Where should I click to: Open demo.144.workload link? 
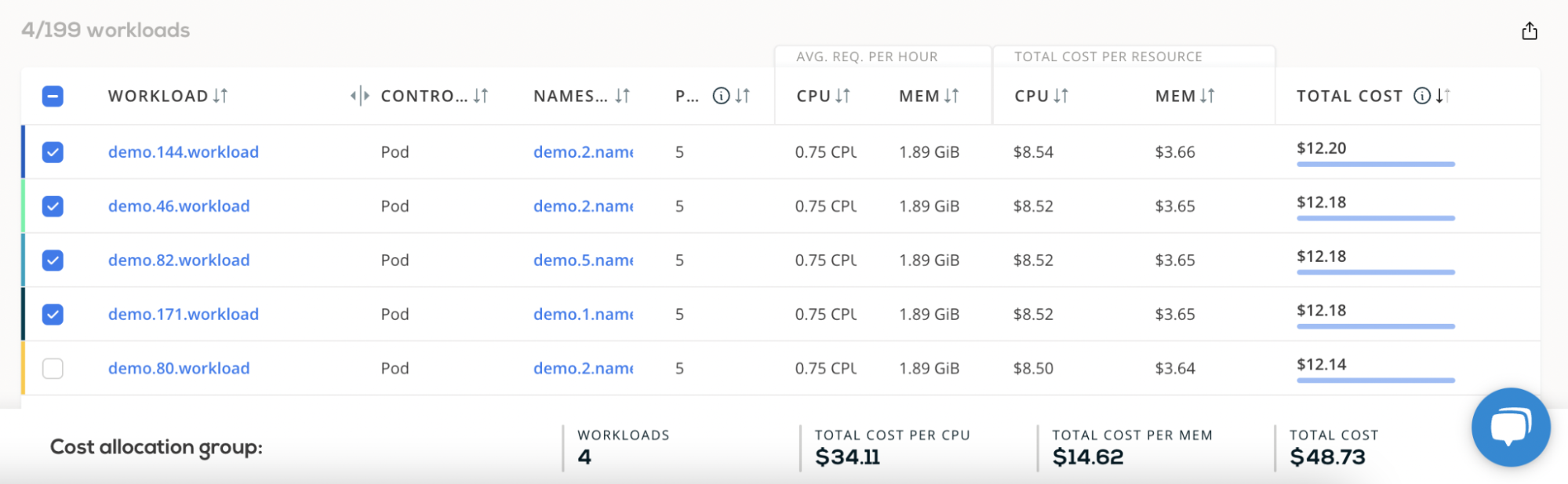pos(184,152)
